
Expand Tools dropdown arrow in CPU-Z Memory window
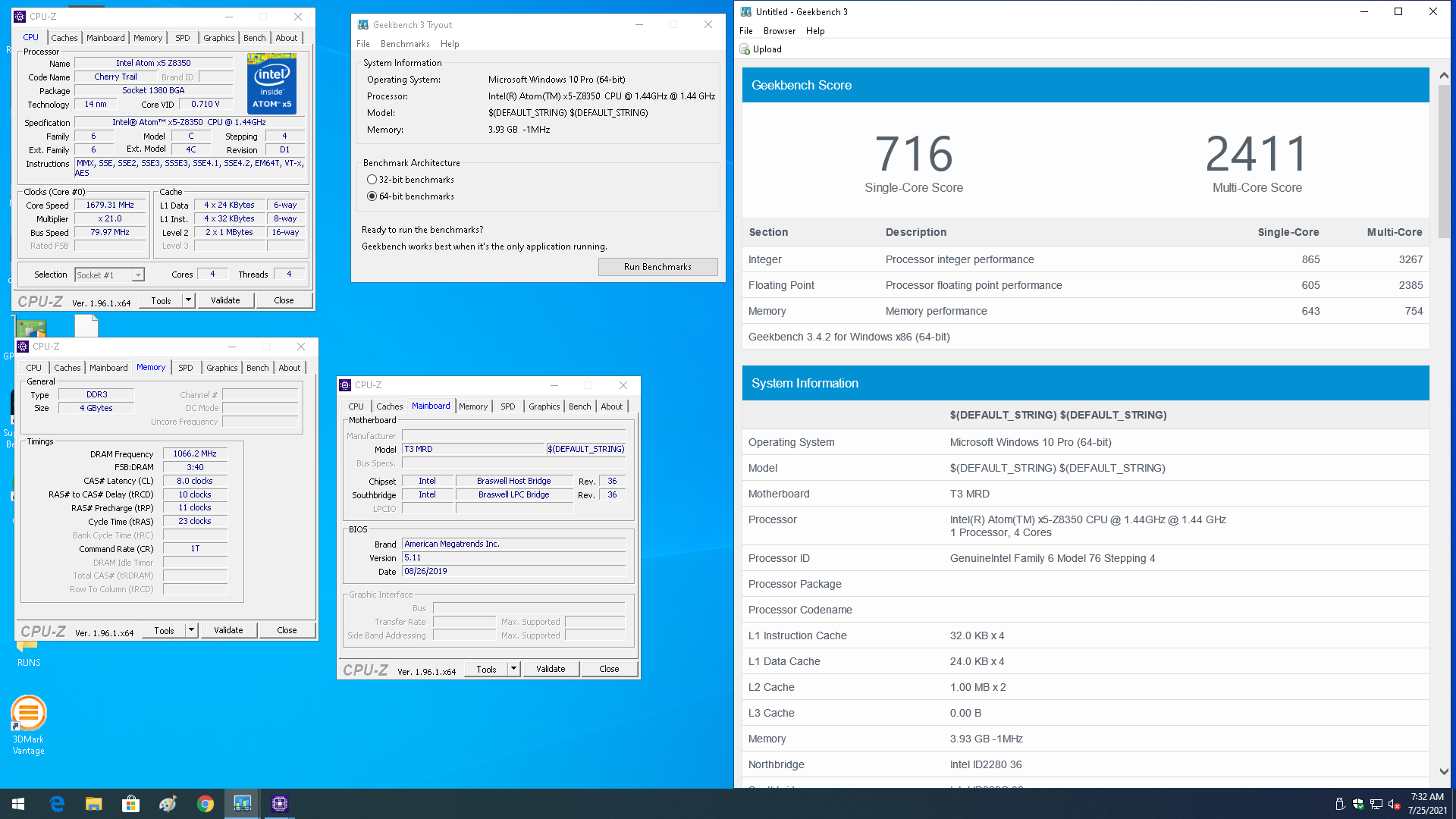point(192,630)
